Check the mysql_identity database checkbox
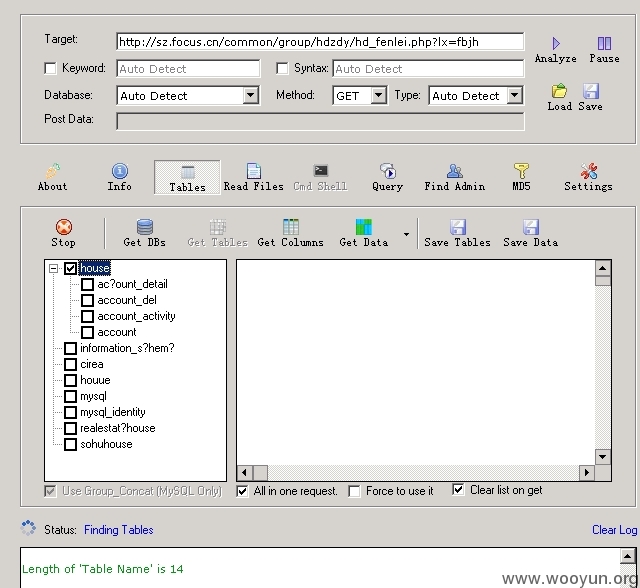 point(71,412)
